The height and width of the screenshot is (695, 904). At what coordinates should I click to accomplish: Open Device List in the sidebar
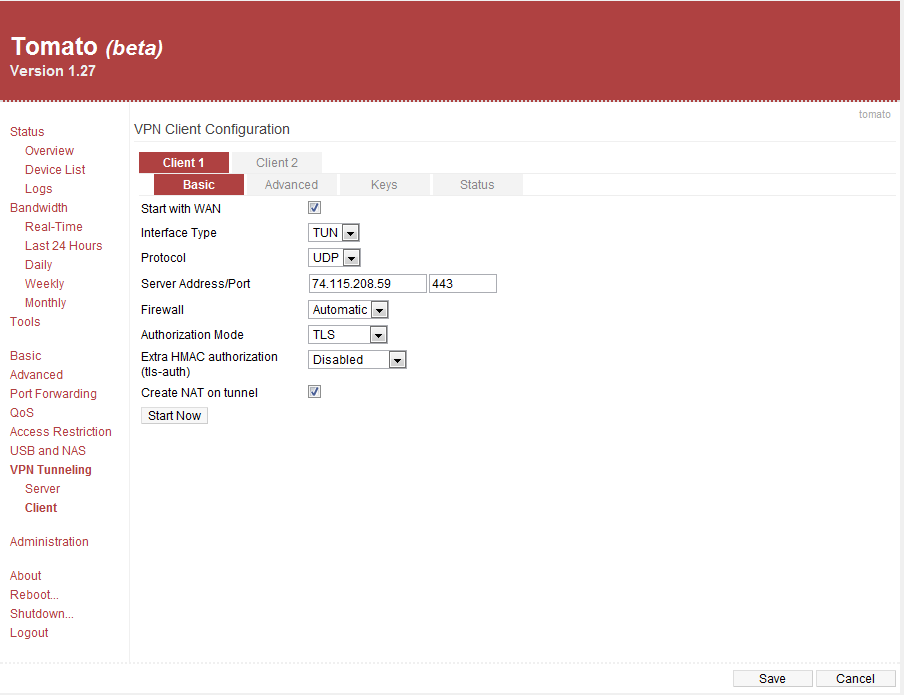coord(55,170)
